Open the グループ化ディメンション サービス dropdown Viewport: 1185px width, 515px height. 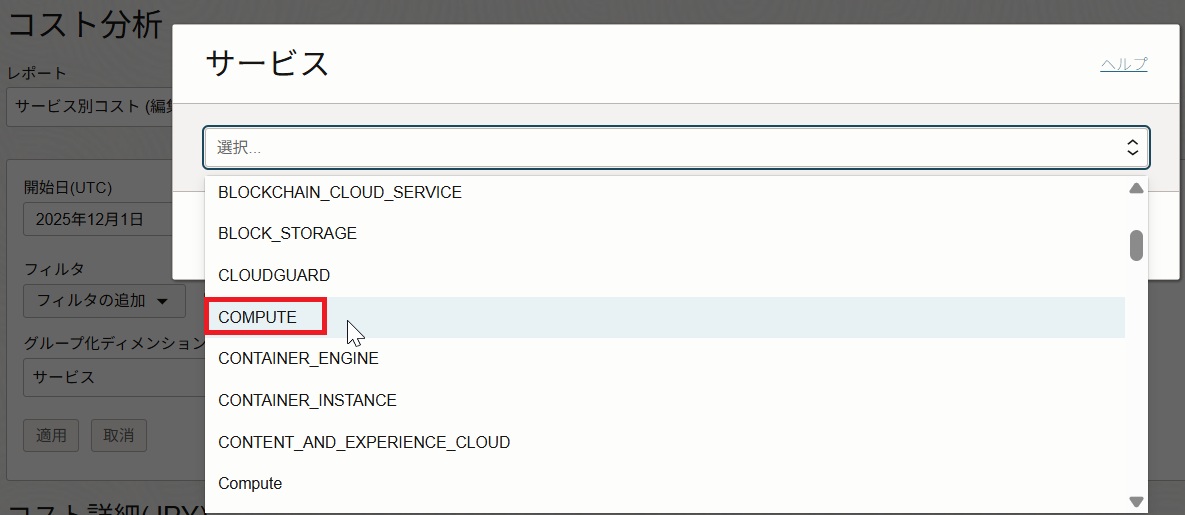point(100,377)
